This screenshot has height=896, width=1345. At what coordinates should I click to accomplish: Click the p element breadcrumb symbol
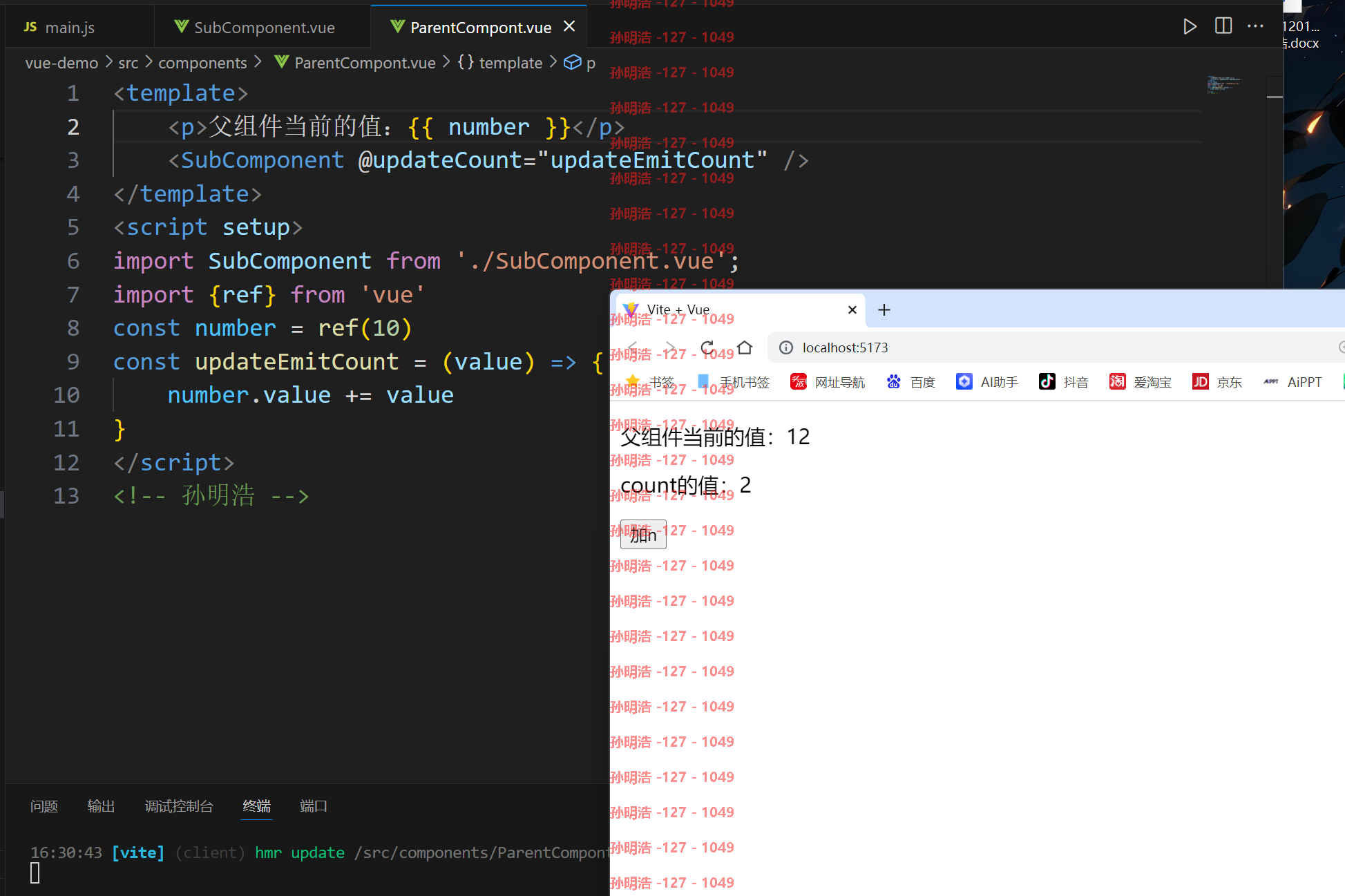580,63
